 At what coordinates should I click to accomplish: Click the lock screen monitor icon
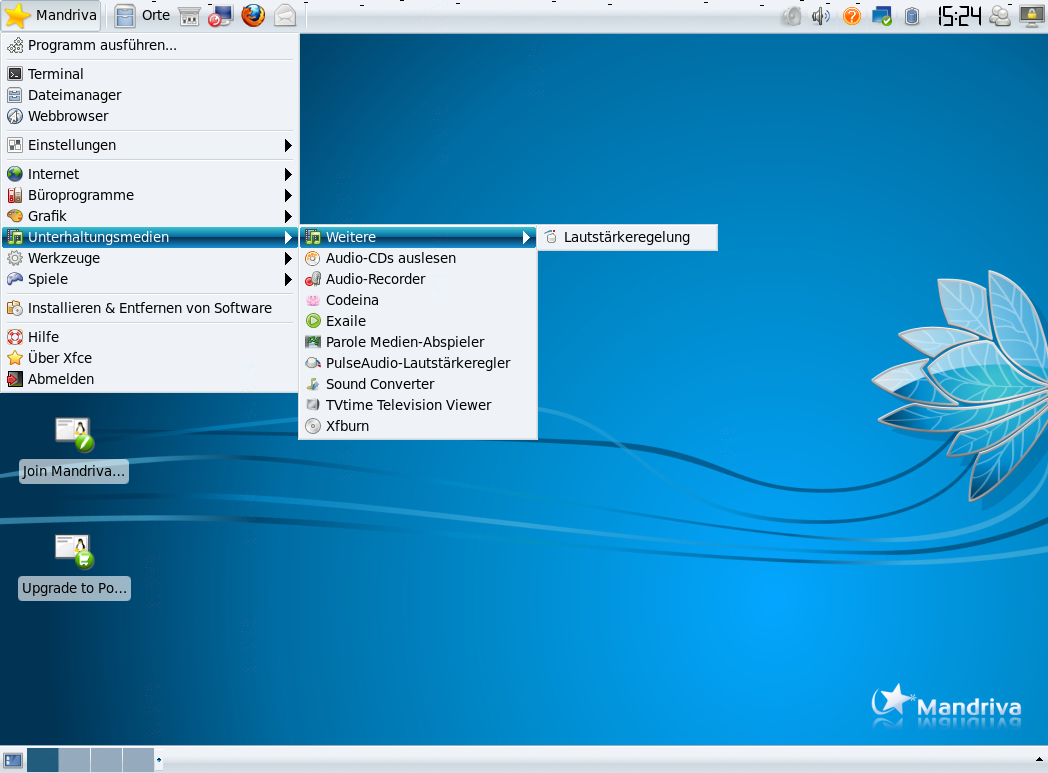[x=1031, y=16]
